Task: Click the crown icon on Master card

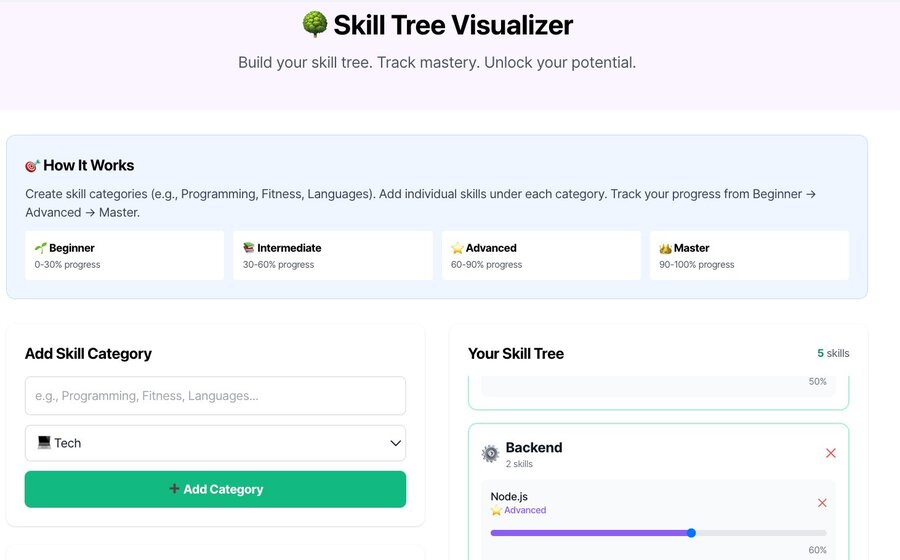Action: 665,248
